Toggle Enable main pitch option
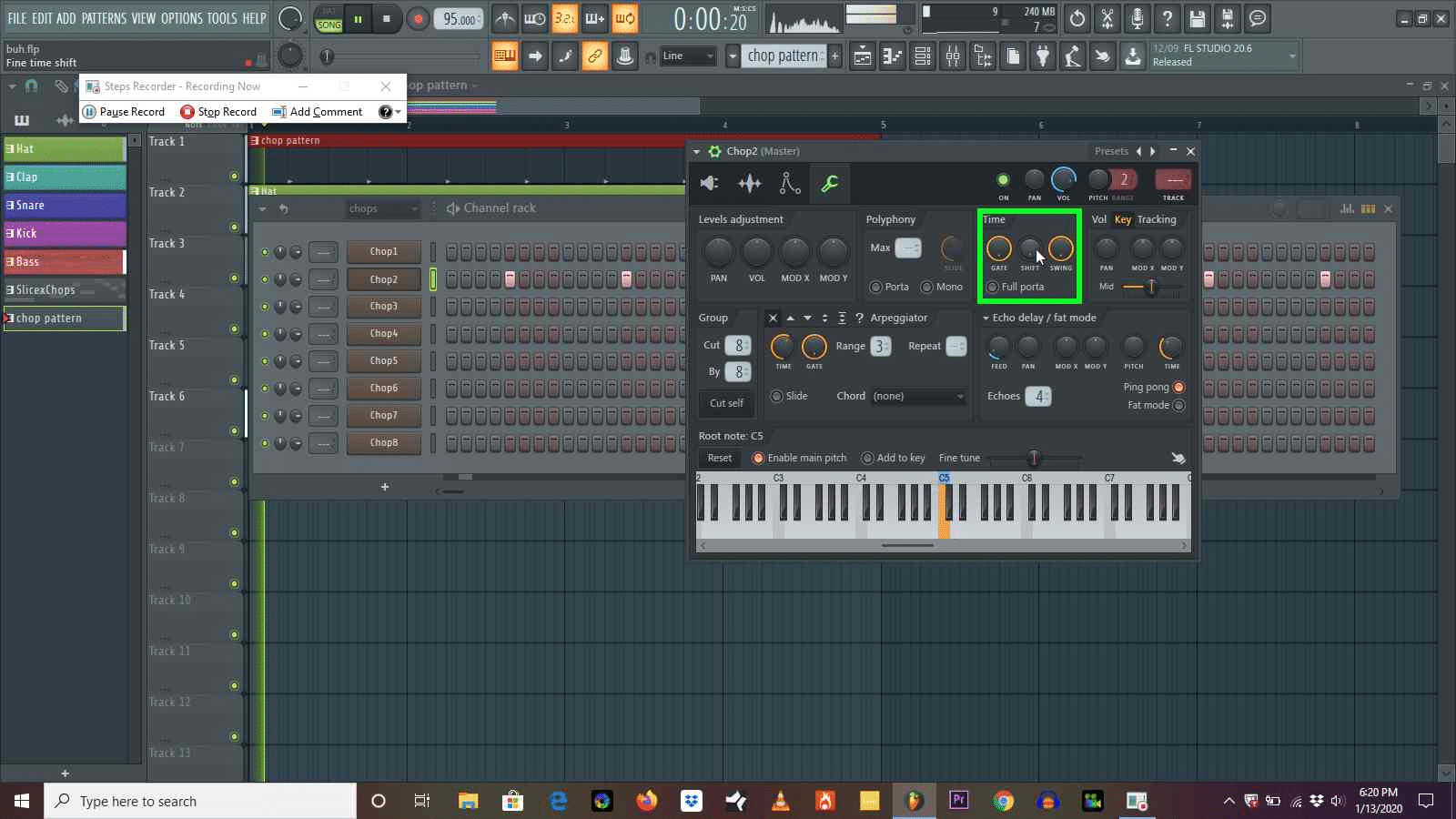 pos(799,458)
